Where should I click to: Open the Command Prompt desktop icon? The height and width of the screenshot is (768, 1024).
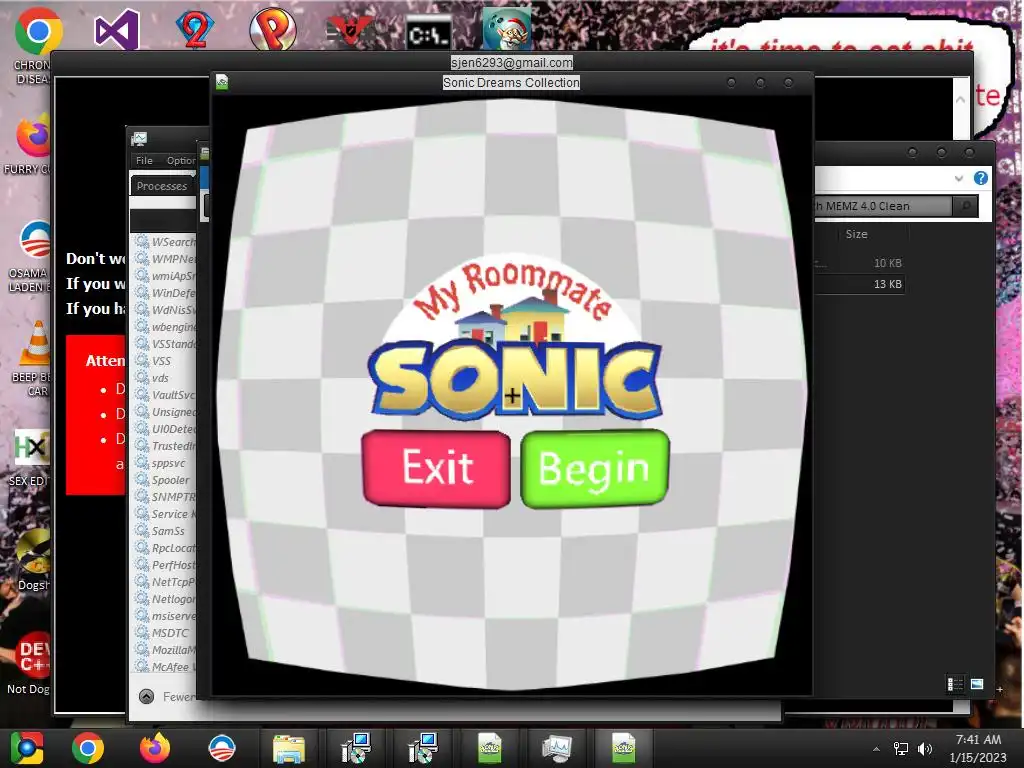coord(428,33)
